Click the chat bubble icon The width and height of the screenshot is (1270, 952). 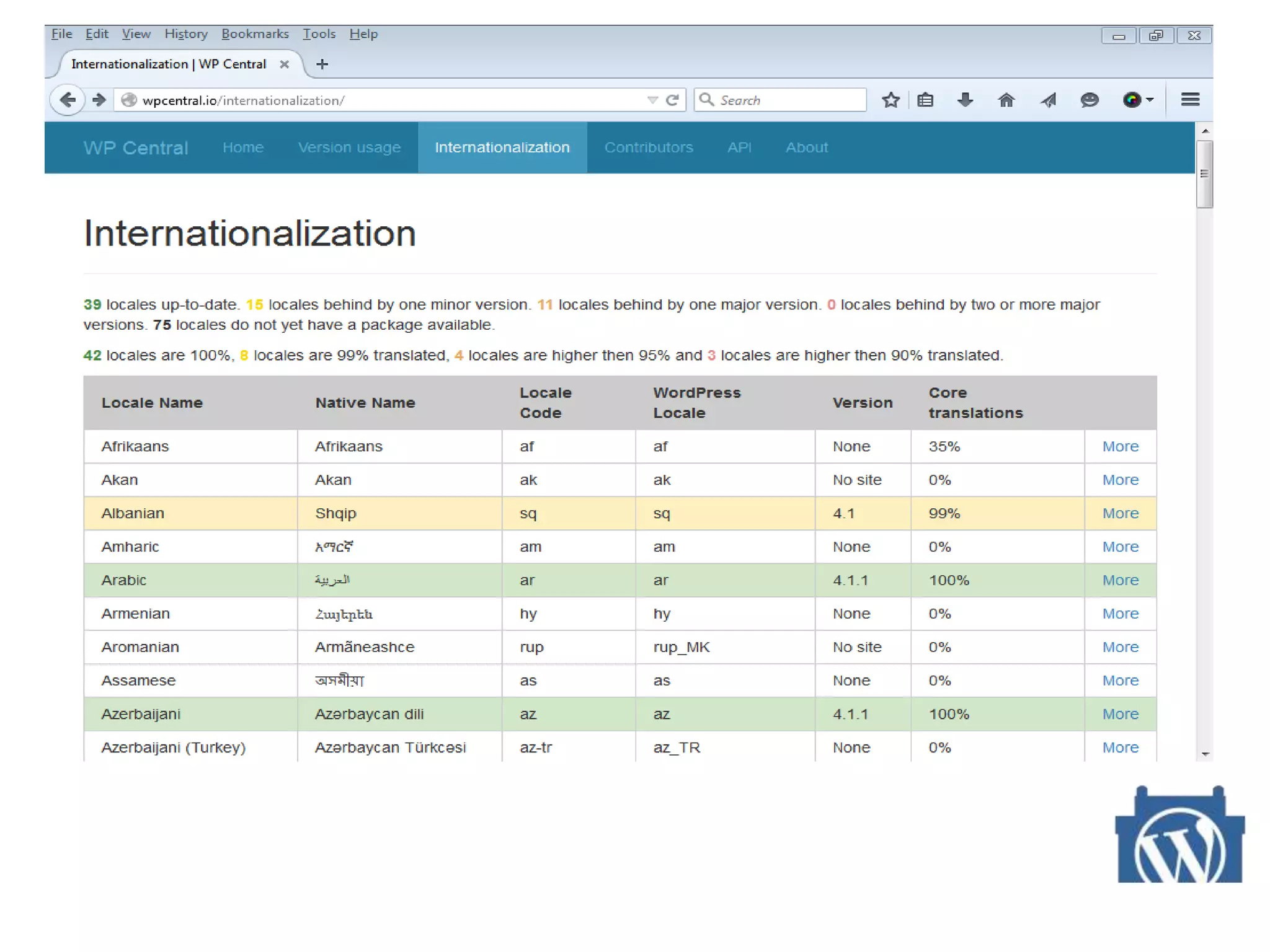pos(1089,100)
